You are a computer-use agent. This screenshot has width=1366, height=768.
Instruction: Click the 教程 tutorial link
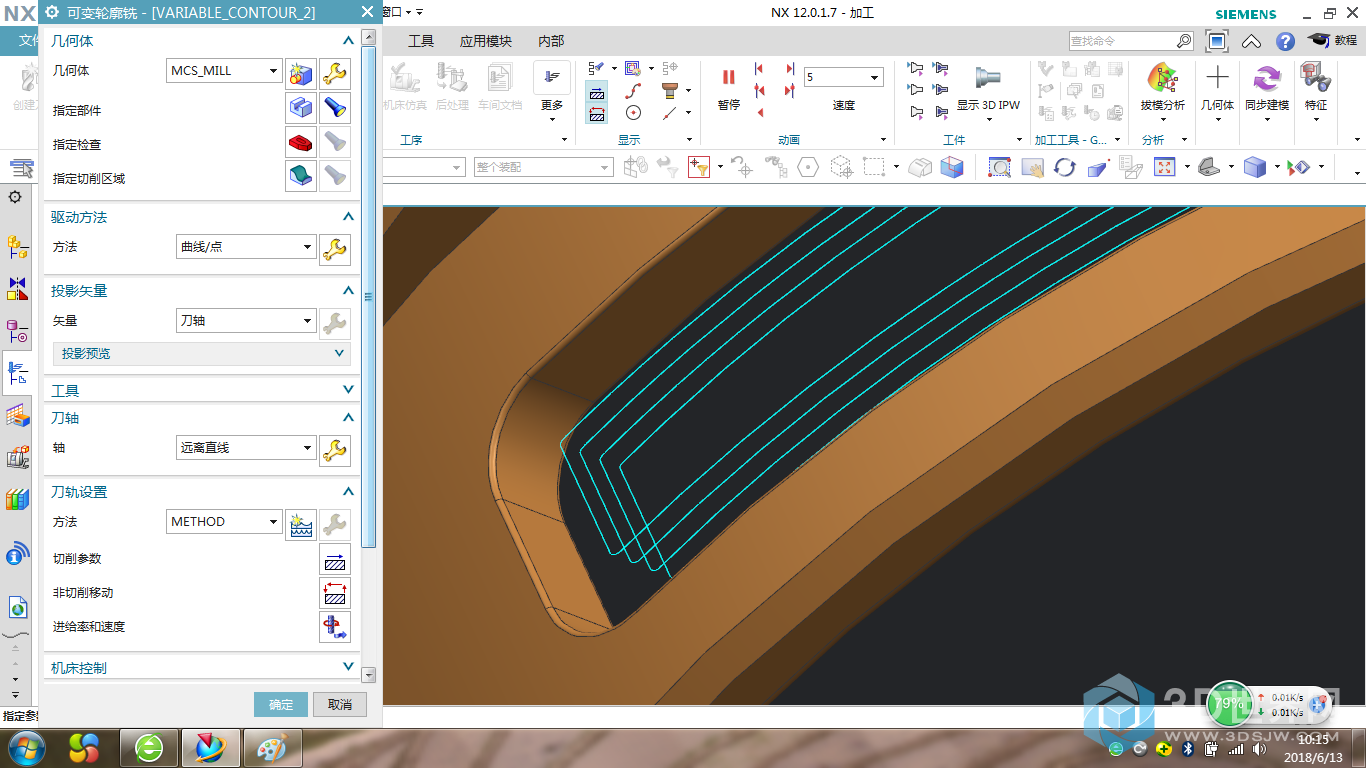tap(1333, 41)
